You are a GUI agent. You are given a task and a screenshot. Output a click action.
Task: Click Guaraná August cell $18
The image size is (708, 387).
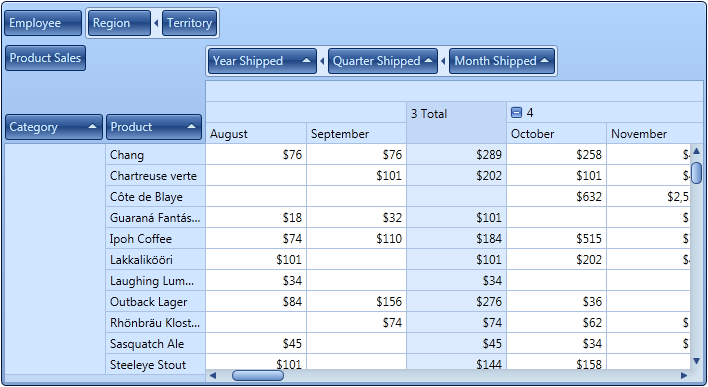(x=256, y=218)
